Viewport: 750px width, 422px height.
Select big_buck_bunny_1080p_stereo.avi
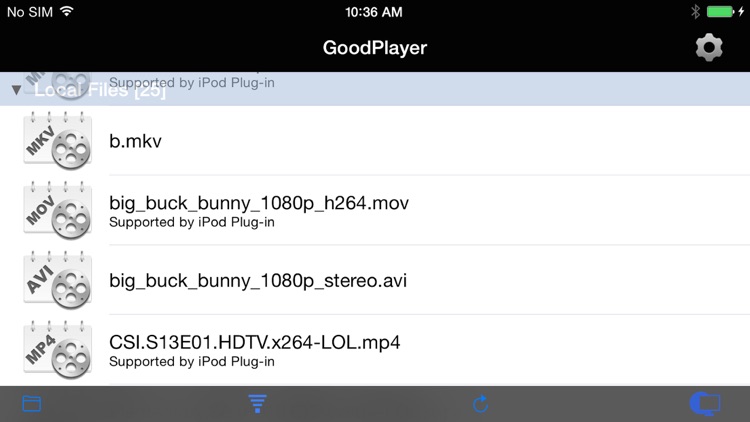pos(375,280)
